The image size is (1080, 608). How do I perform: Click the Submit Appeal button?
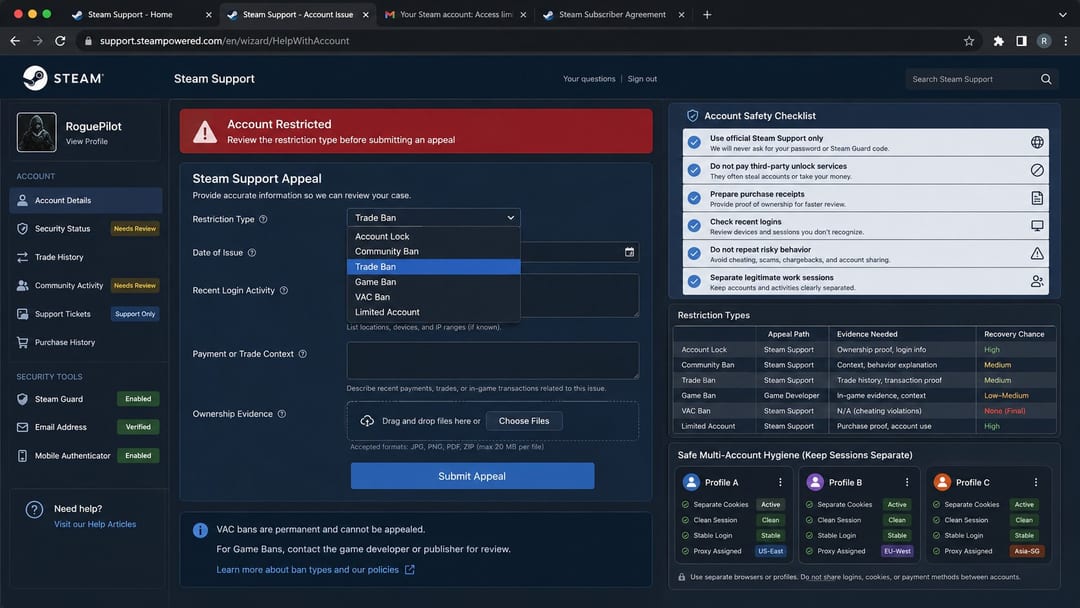(472, 476)
